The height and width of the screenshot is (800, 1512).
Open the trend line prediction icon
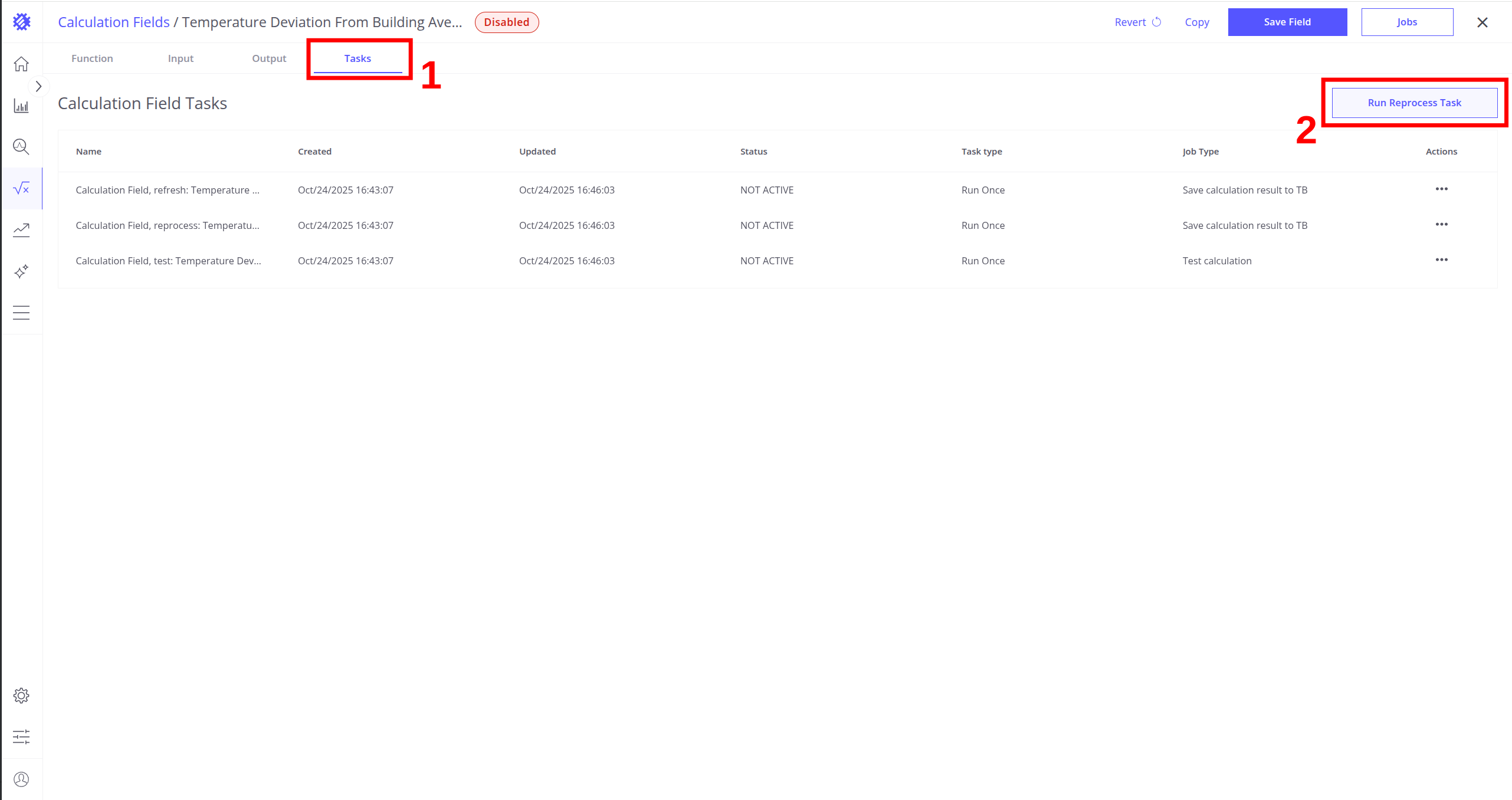pos(21,229)
